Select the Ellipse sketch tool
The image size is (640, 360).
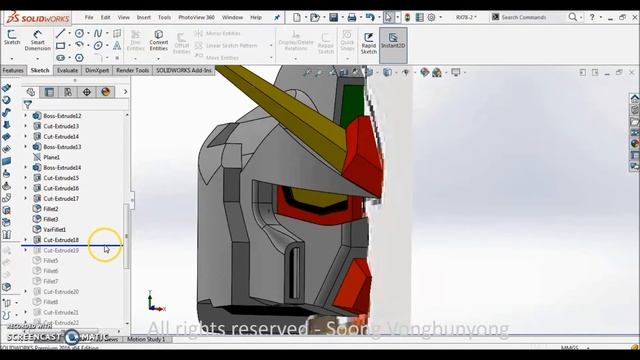click(98, 45)
